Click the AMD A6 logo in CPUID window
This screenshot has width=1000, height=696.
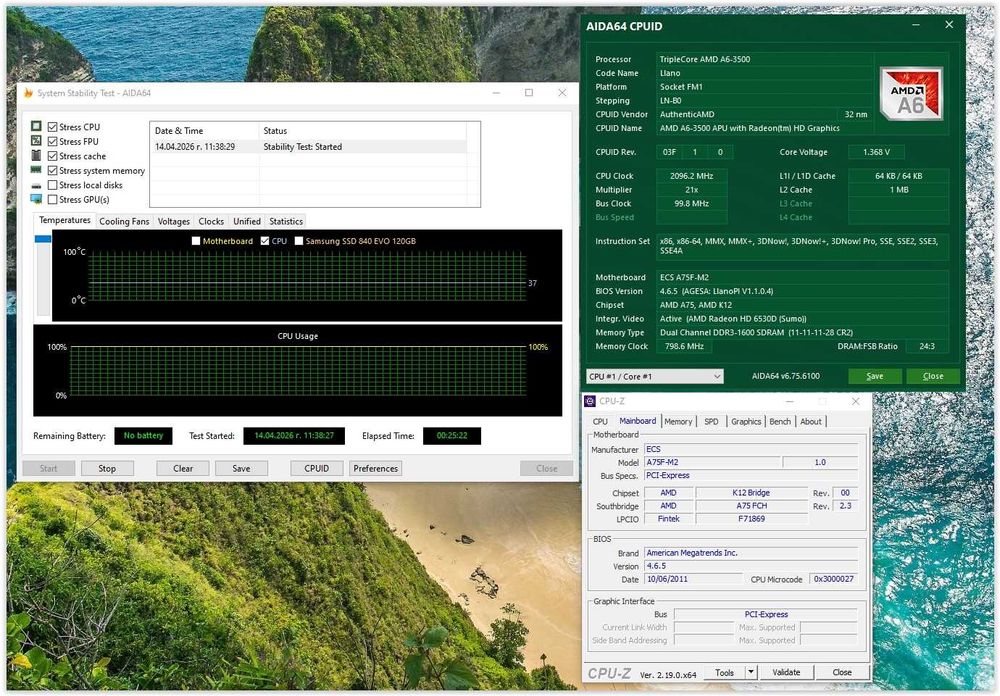[x=911, y=95]
